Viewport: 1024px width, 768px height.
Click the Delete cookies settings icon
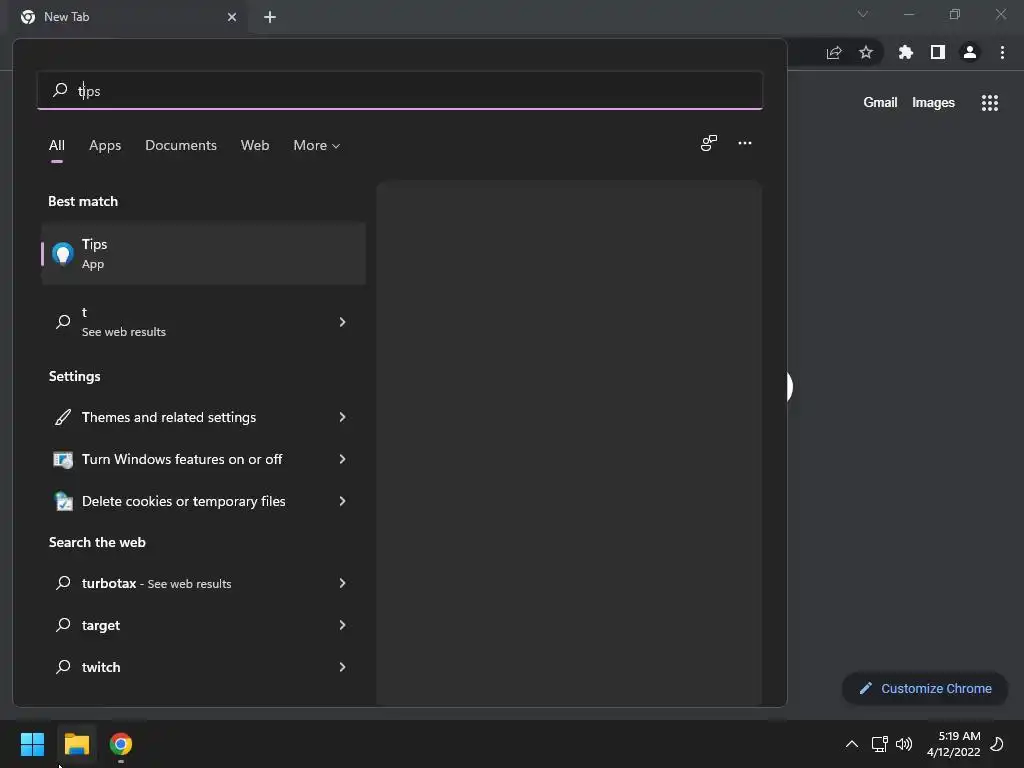[63, 501]
